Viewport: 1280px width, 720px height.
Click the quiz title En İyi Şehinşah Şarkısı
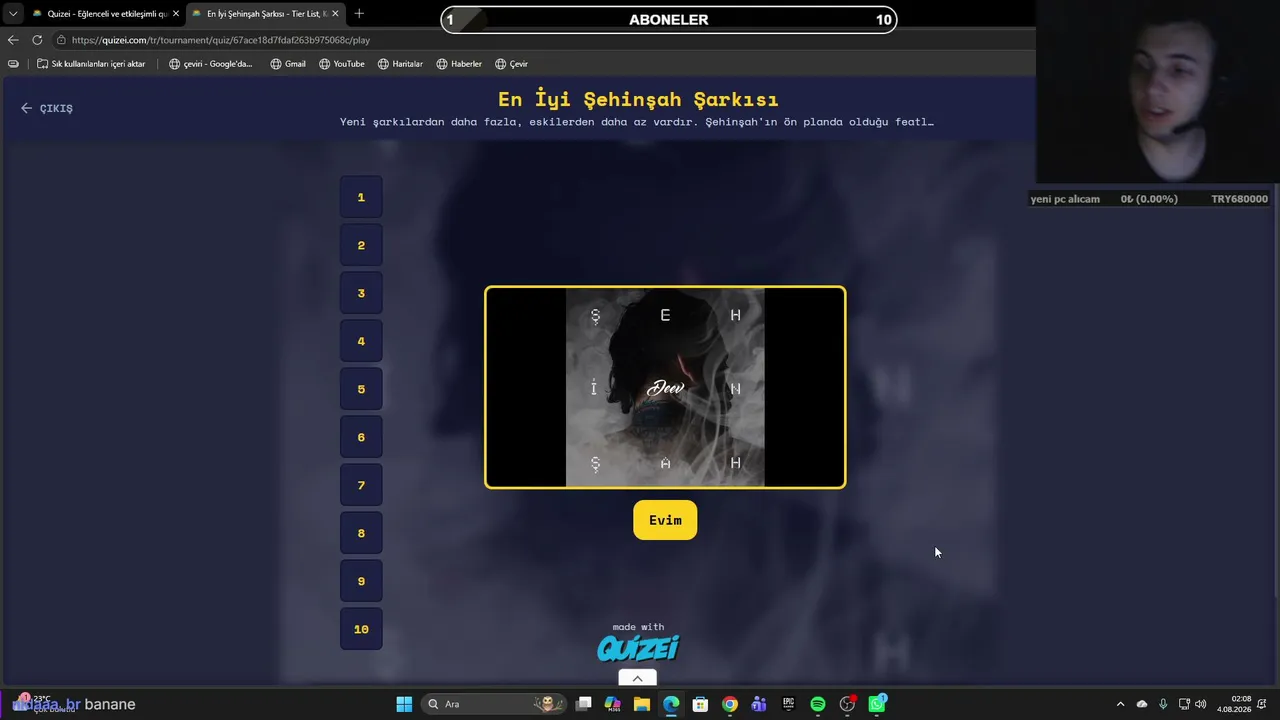[638, 99]
